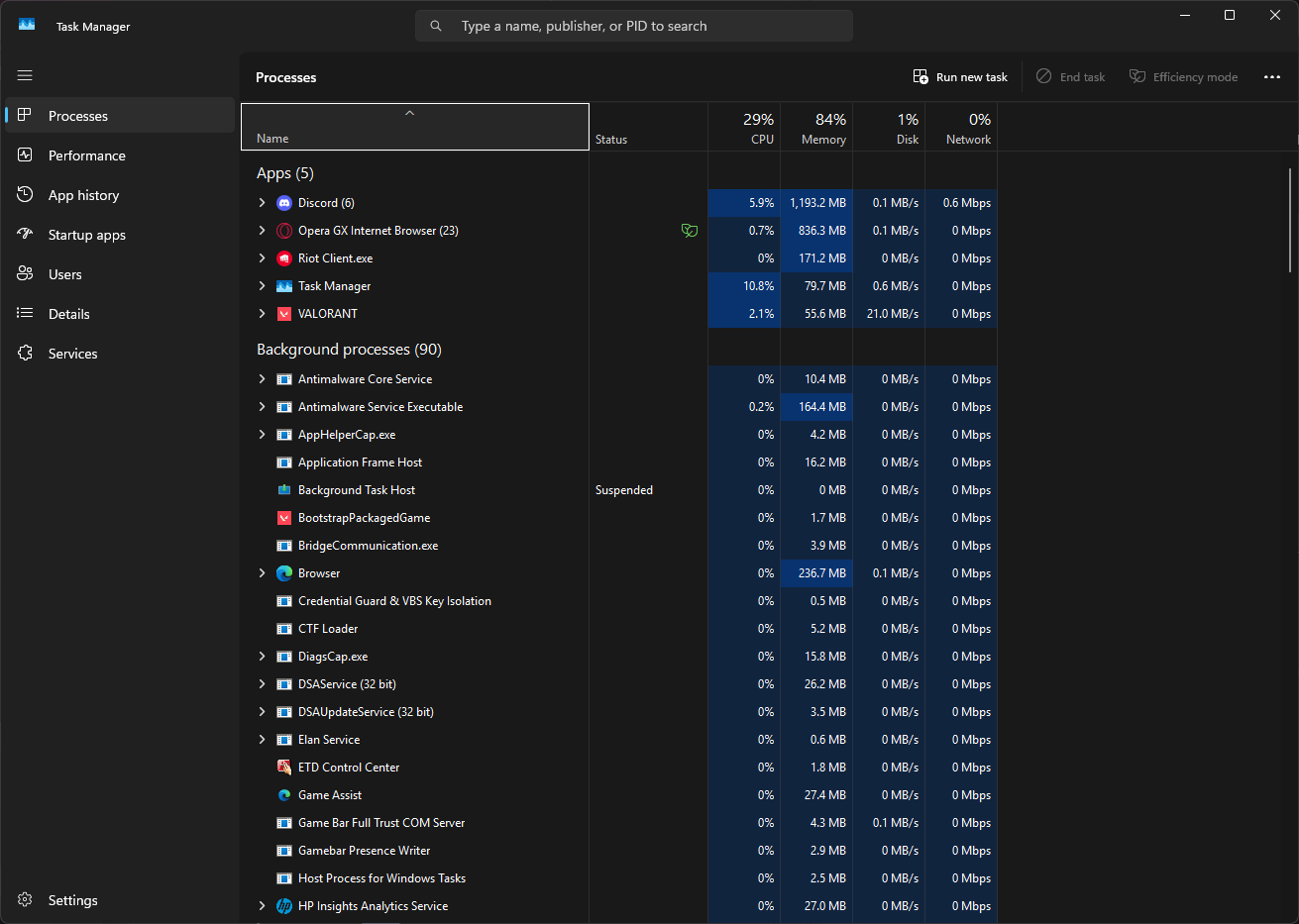The image size is (1299, 924).
Task: Click the BootstrapPackagedGame icon
Action: pos(284,518)
